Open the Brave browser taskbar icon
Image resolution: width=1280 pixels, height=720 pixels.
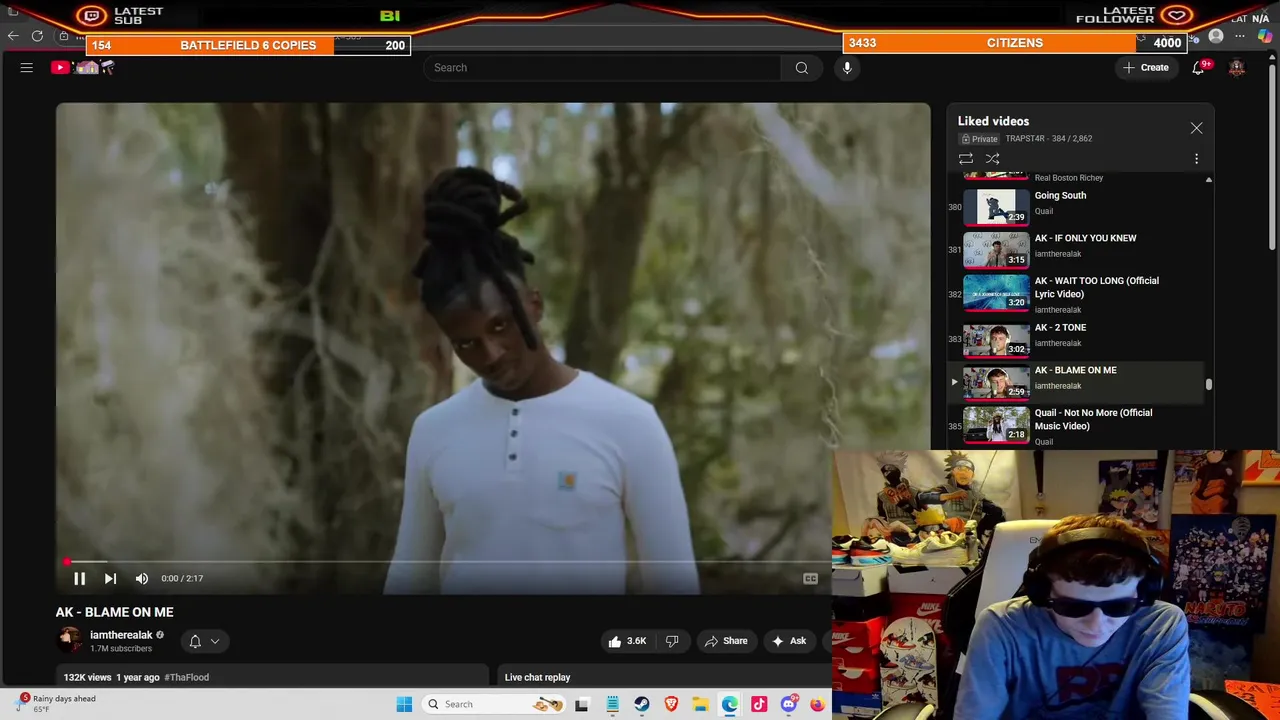tap(671, 704)
